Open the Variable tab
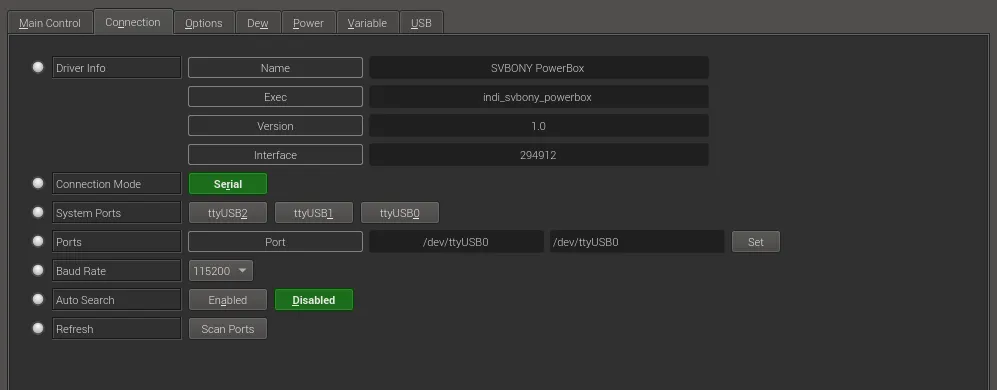 point(367,23)
